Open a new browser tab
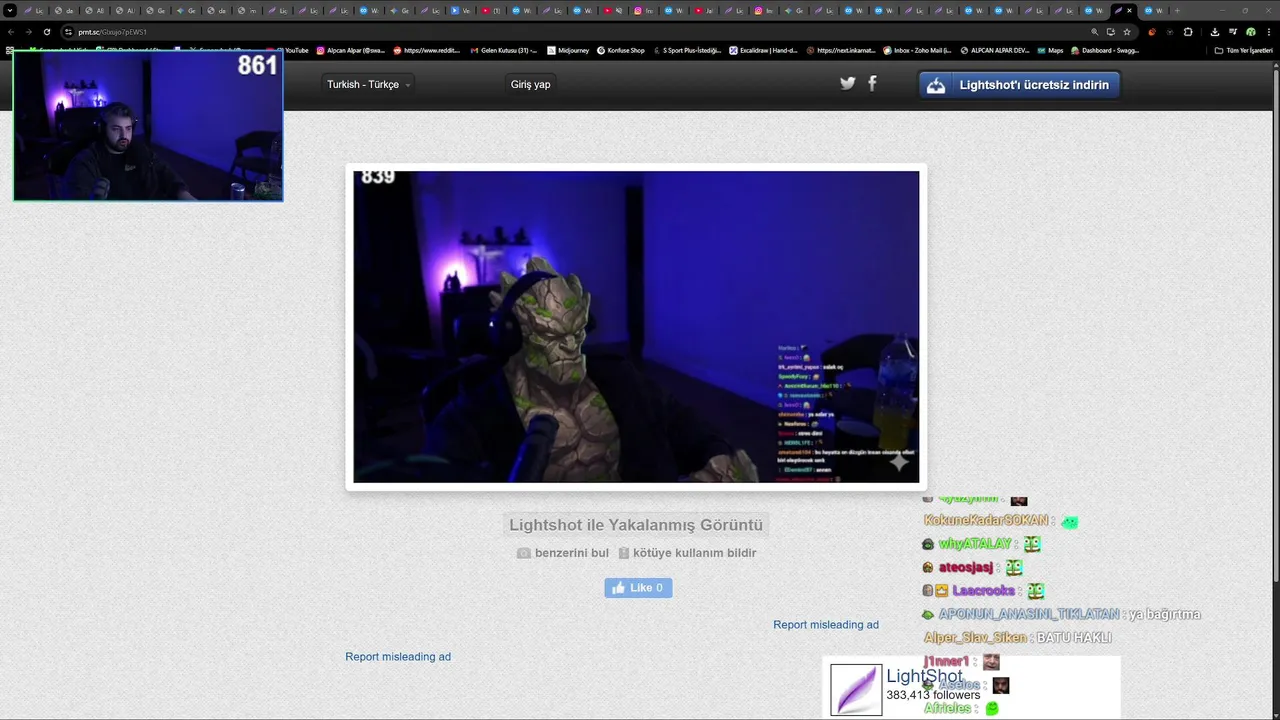The image size is (1280, 720). click(x=1177, y=10)
